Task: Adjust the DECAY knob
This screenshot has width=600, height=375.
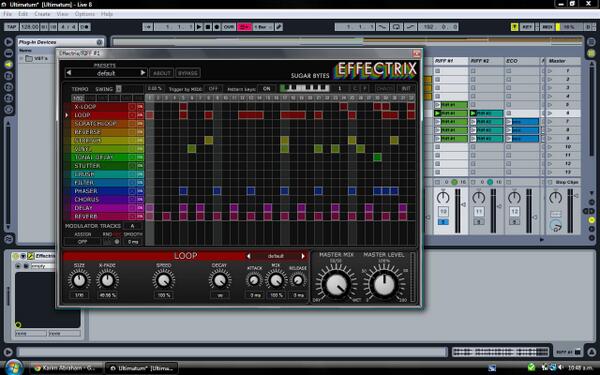Action: (x=220, y=280)
